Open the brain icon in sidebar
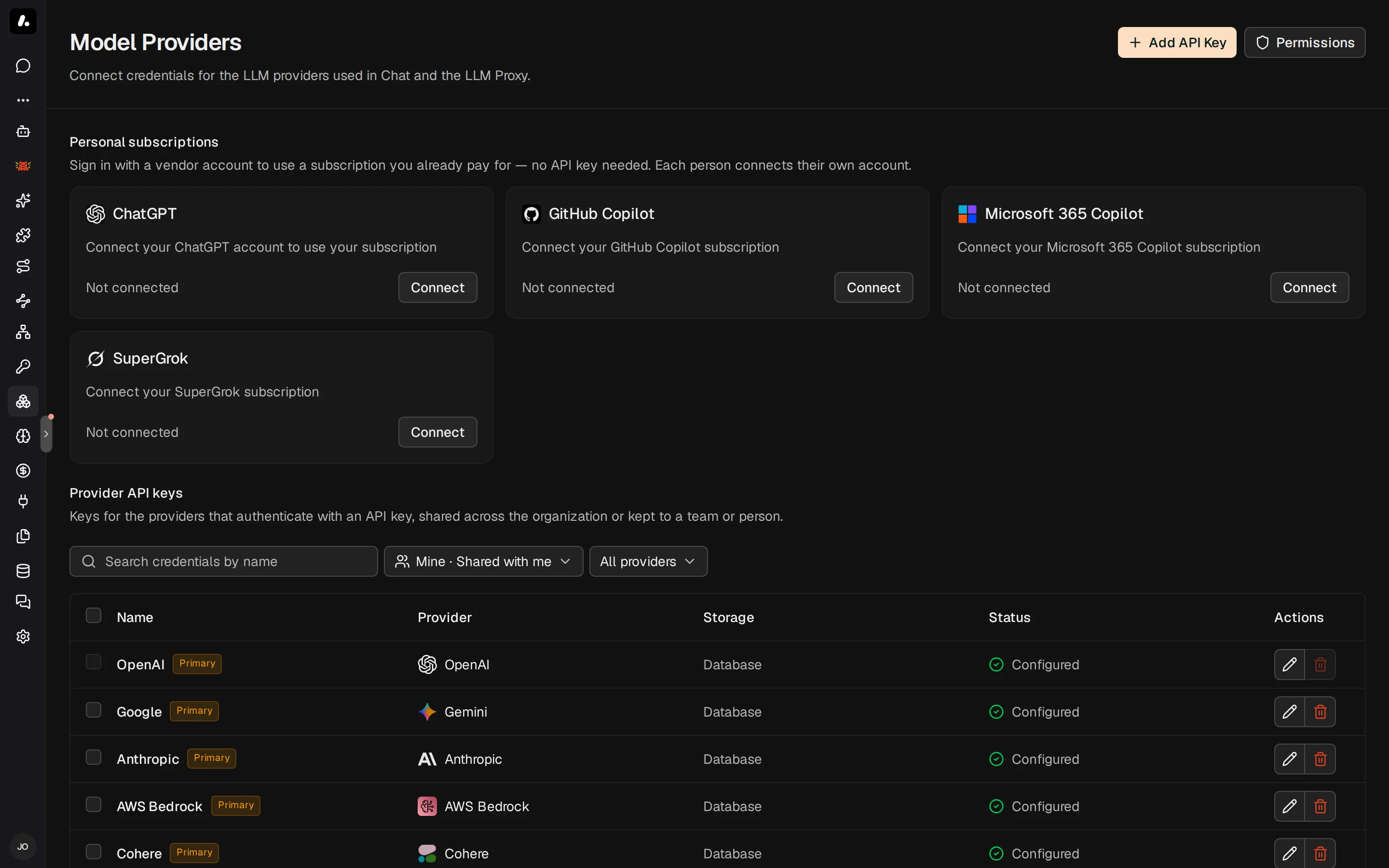The width and height of the screenshot is (1389, 868). click(x=23, y=436)
